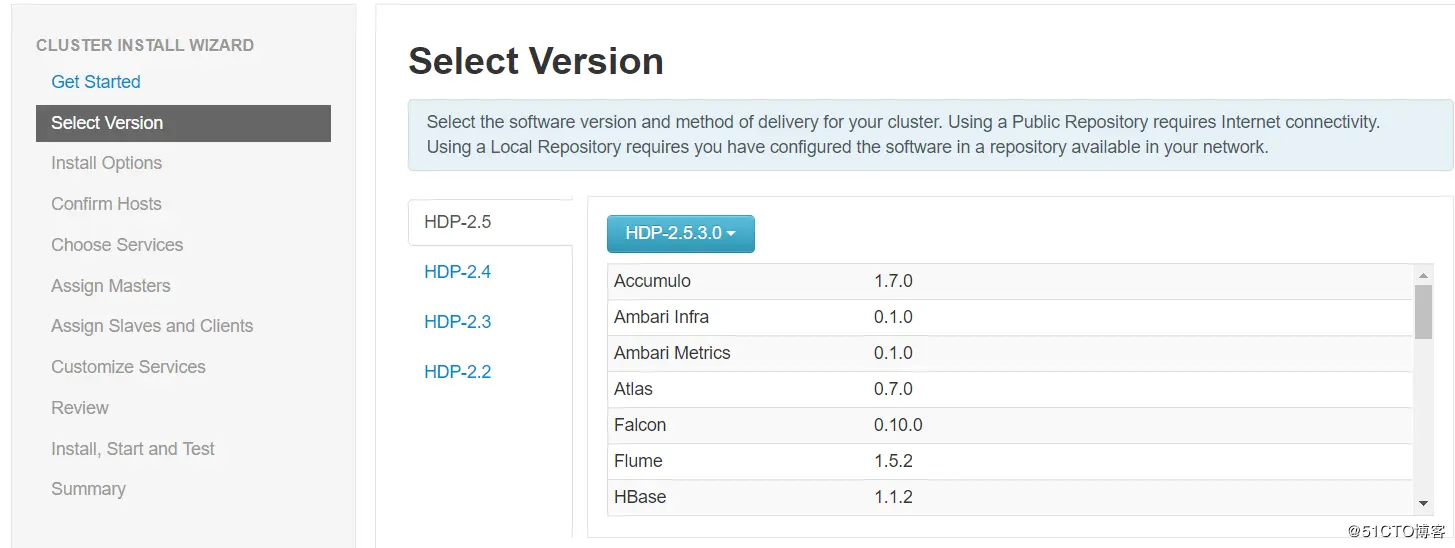Click the scroll down arrow of services list
This screenshot has height=548, width=1455.
click(x=1424, y=504)
